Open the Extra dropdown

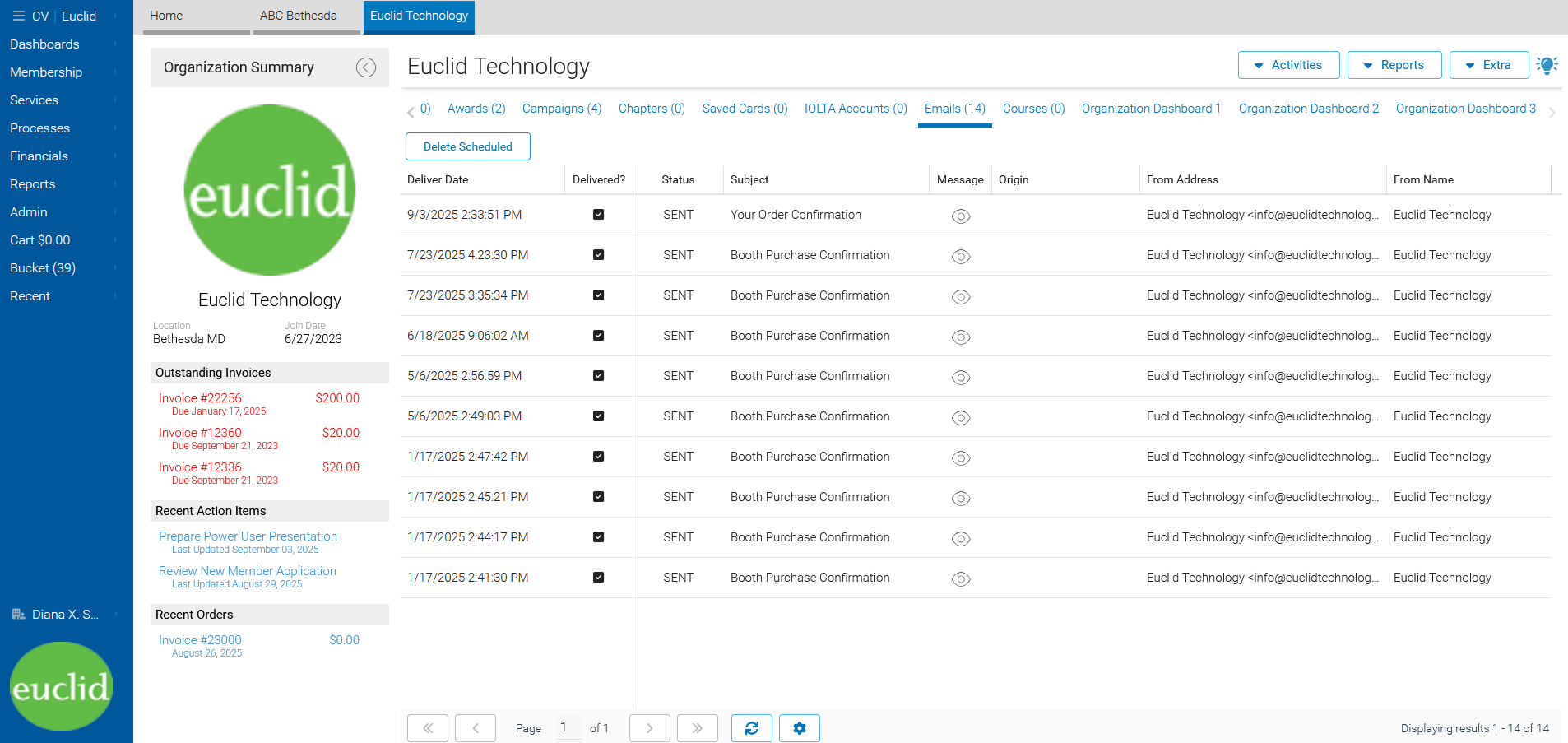pyautogui.click(x=1489, y=65)
